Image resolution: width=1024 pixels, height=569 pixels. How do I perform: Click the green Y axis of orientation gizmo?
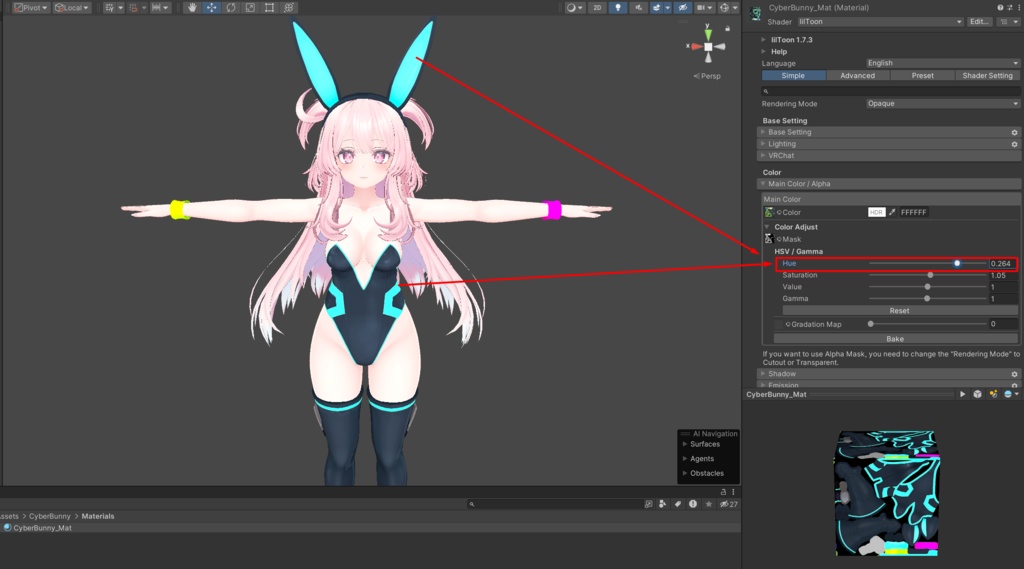[708, 33]
